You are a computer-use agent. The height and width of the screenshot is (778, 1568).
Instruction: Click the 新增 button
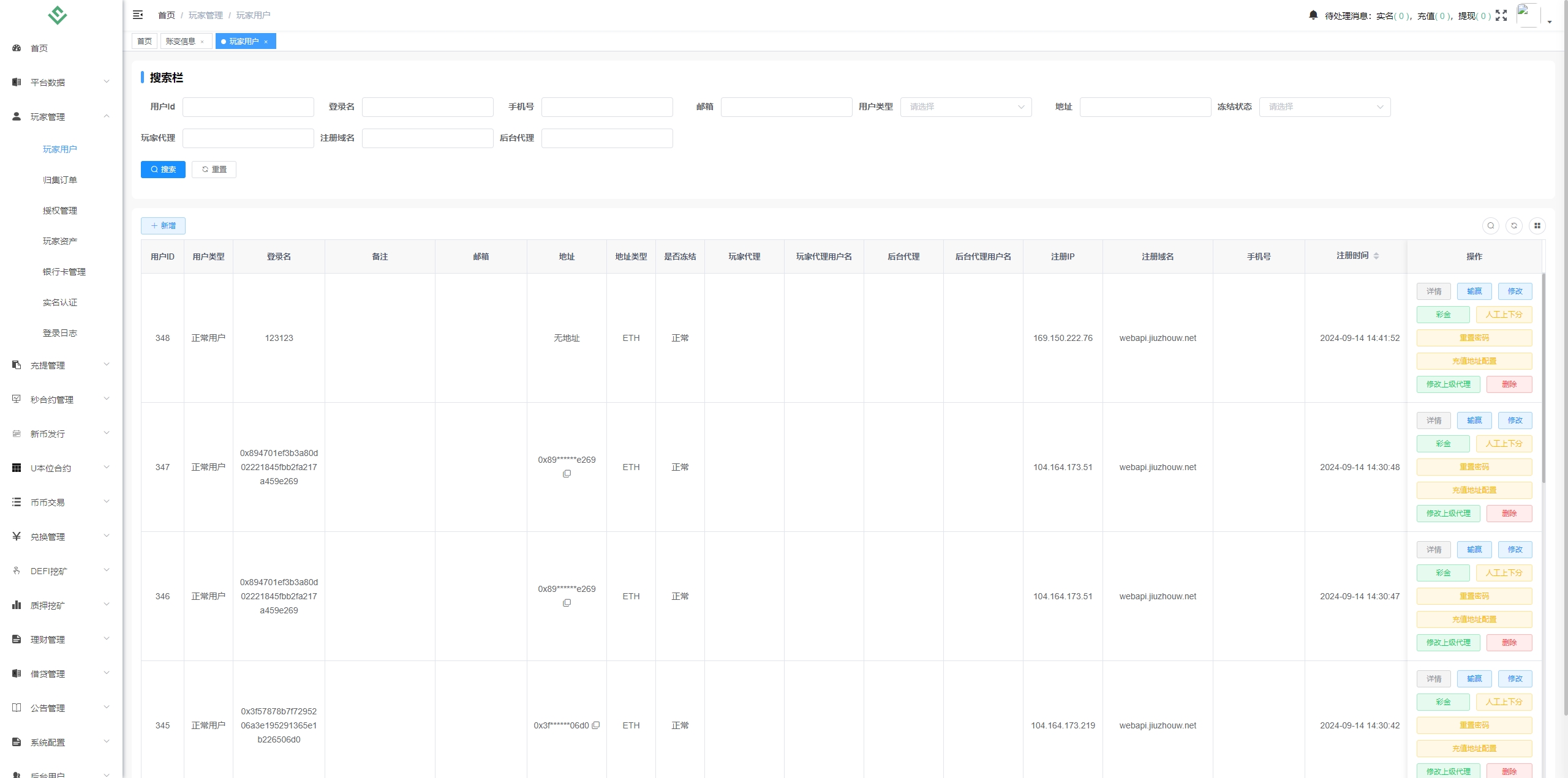tap(163, 226)
